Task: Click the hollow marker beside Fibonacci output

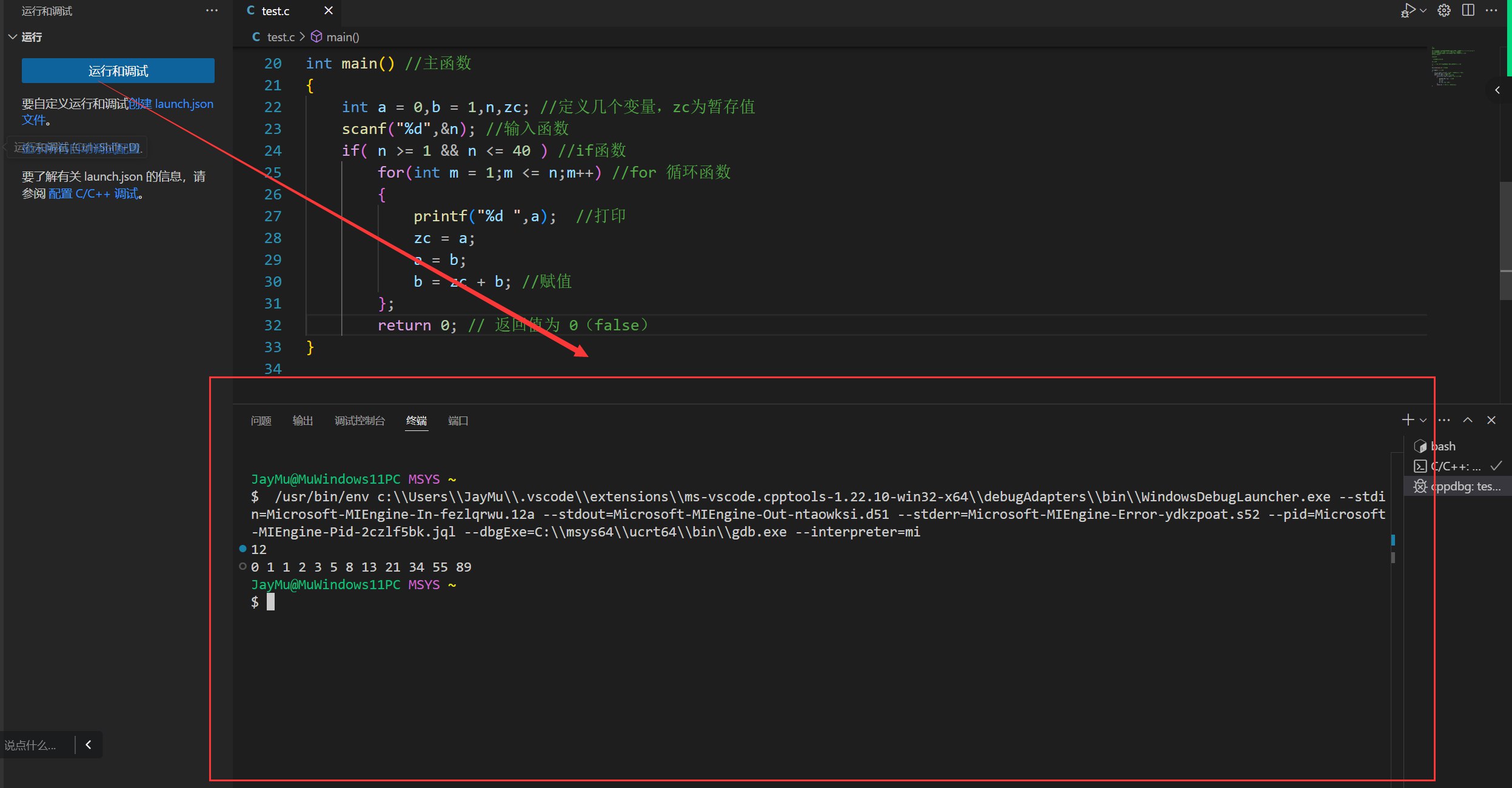Action: pos(243,566)
